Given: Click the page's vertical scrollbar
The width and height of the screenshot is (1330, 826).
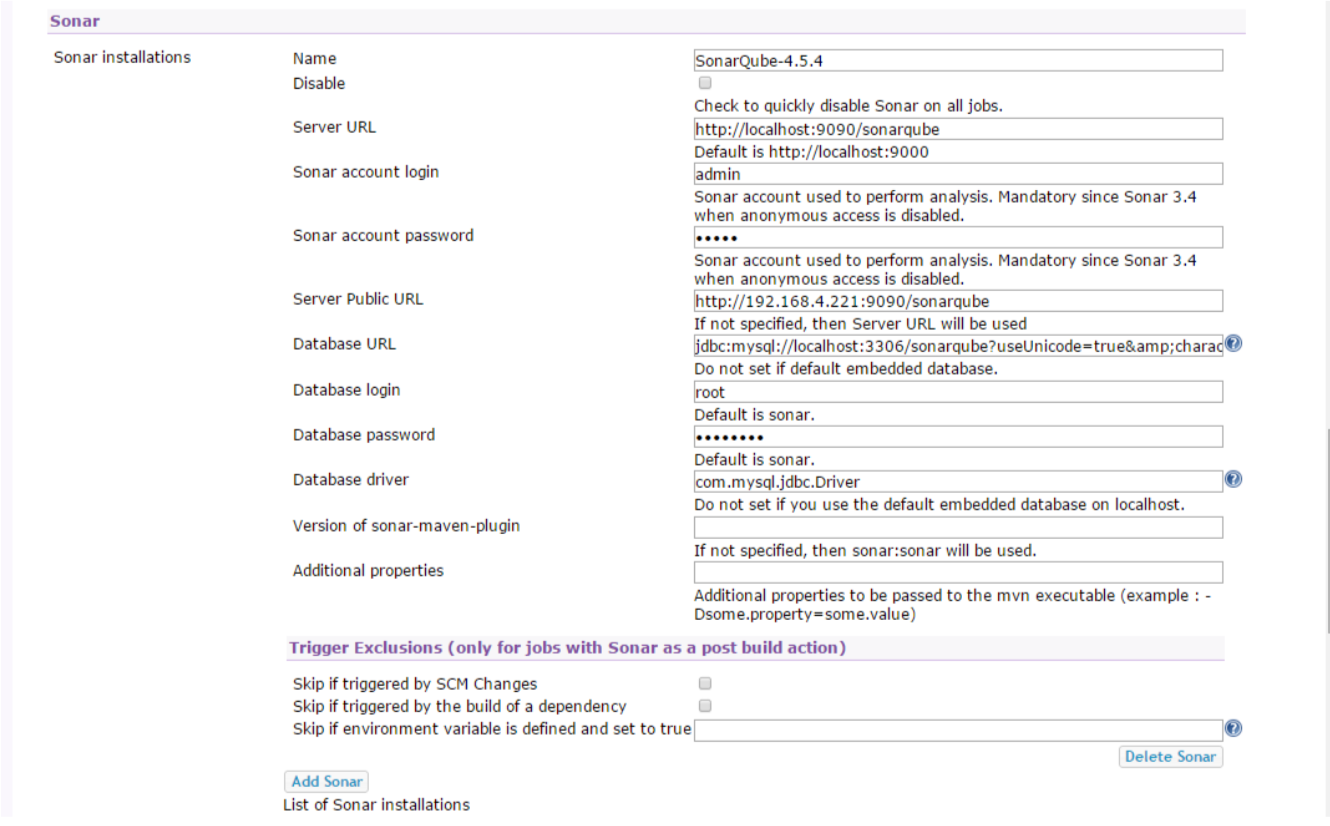Looking at the screenshot, I should click(1327, 530).
